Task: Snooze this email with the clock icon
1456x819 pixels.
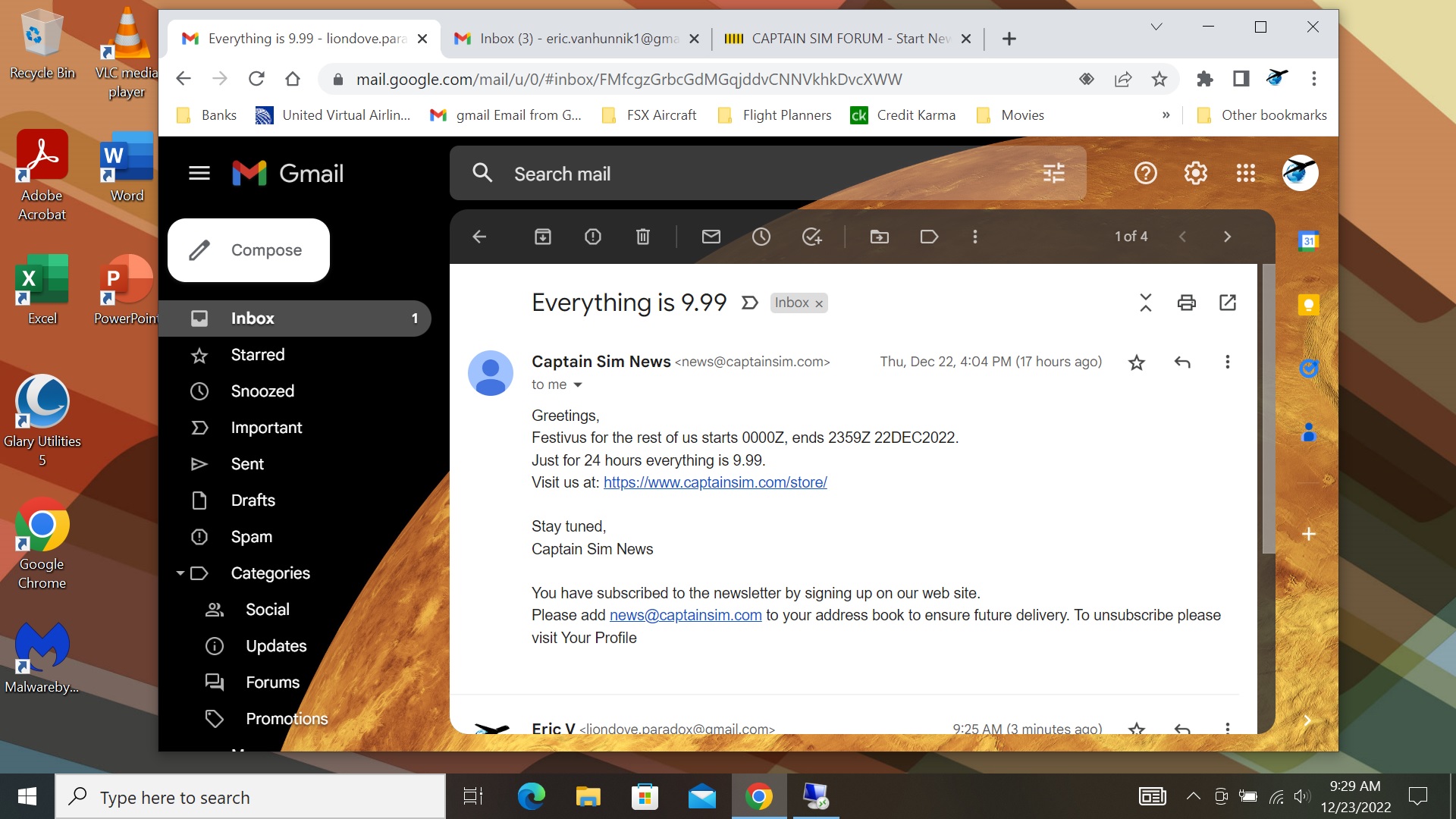Action: tap(761, 237)
